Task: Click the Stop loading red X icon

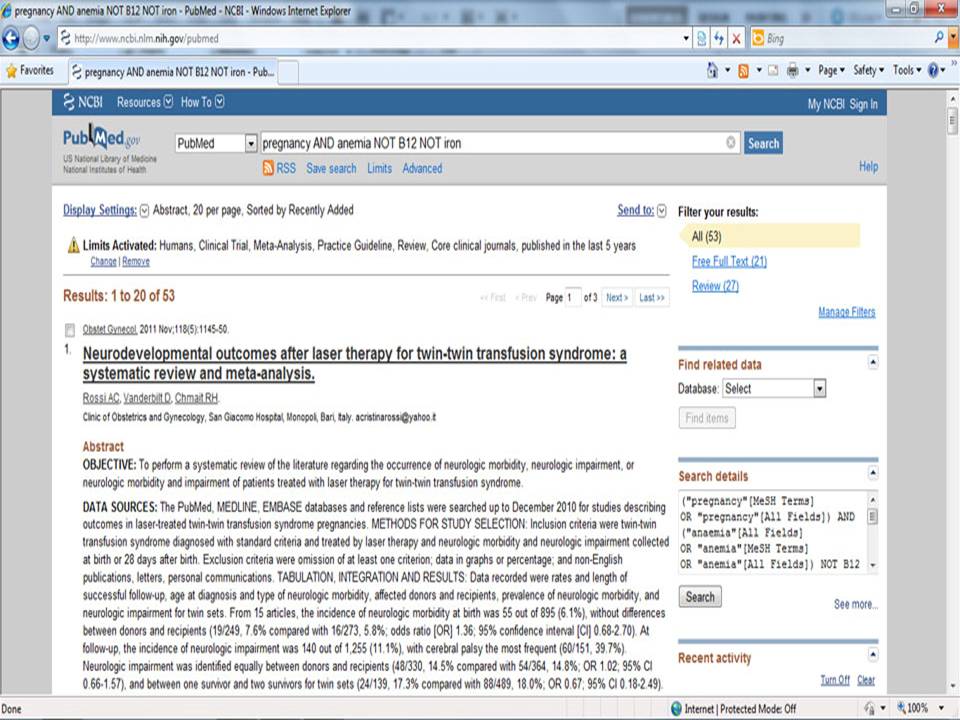Action: tap(737, 39)
